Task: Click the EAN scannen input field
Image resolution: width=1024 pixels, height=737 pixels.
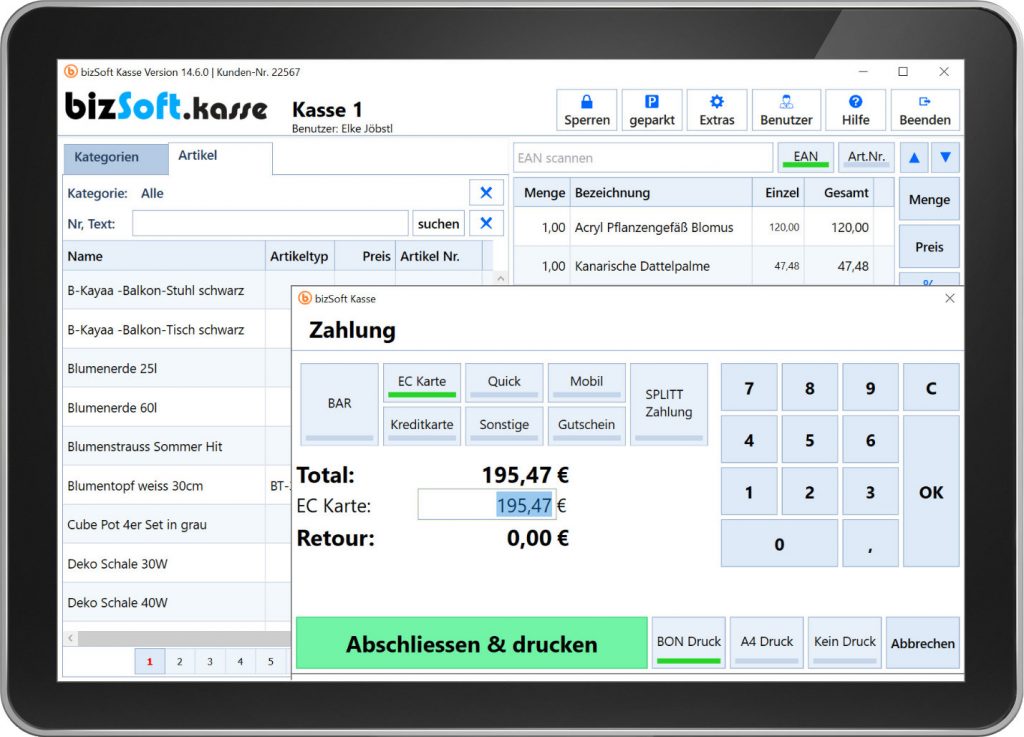Action: pyautogui.click(x=643, y=158)
